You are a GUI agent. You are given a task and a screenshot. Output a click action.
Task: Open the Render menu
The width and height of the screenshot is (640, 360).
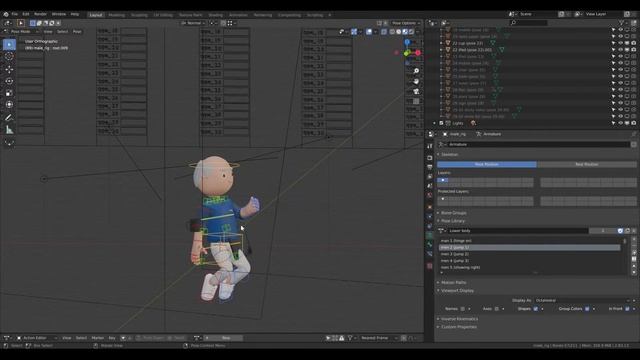click(40, 14)
